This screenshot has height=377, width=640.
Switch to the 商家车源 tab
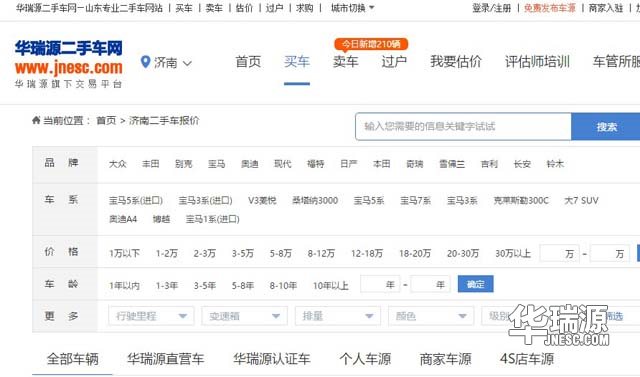click(x=445, y=359)
